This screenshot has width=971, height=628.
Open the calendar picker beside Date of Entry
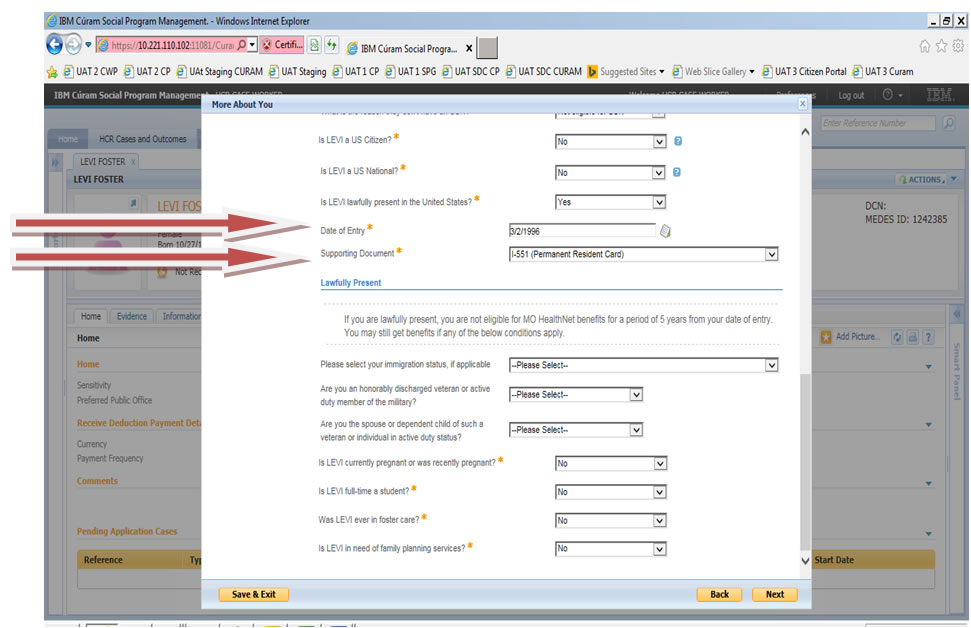pos(665,231)
